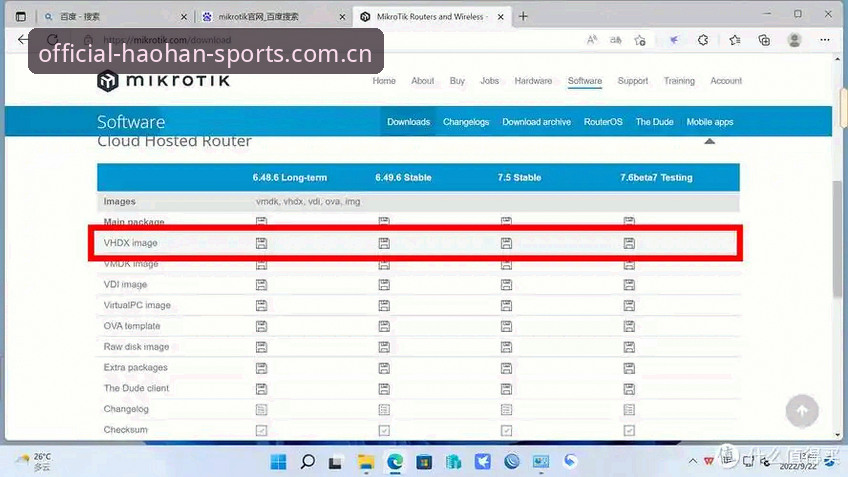The image size is (848, 477).
Task: Open Checksum for 6.49.6 Stable
Action: click(x=384, y=430)
